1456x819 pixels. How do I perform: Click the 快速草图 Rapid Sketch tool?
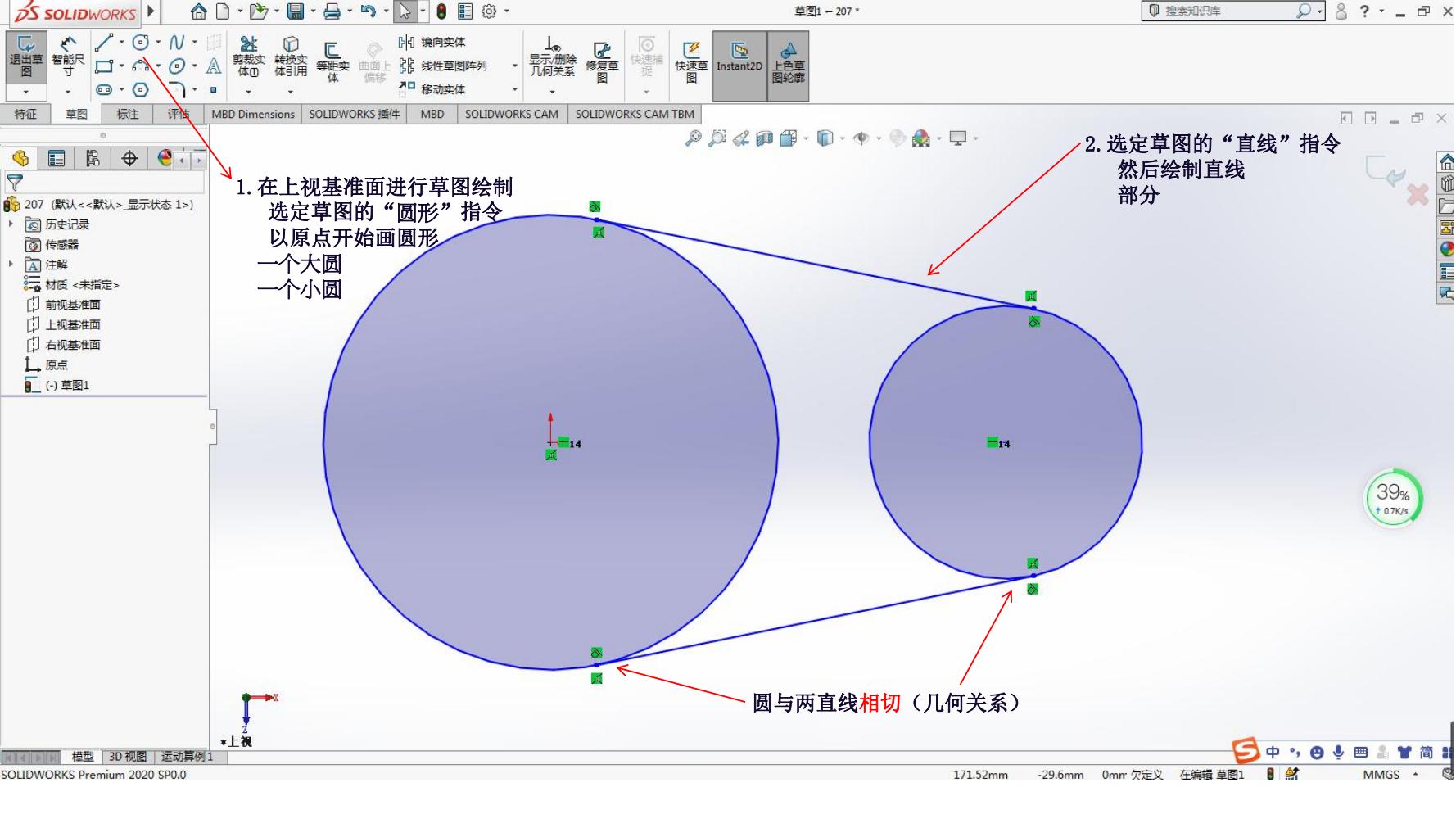[691, 61]
